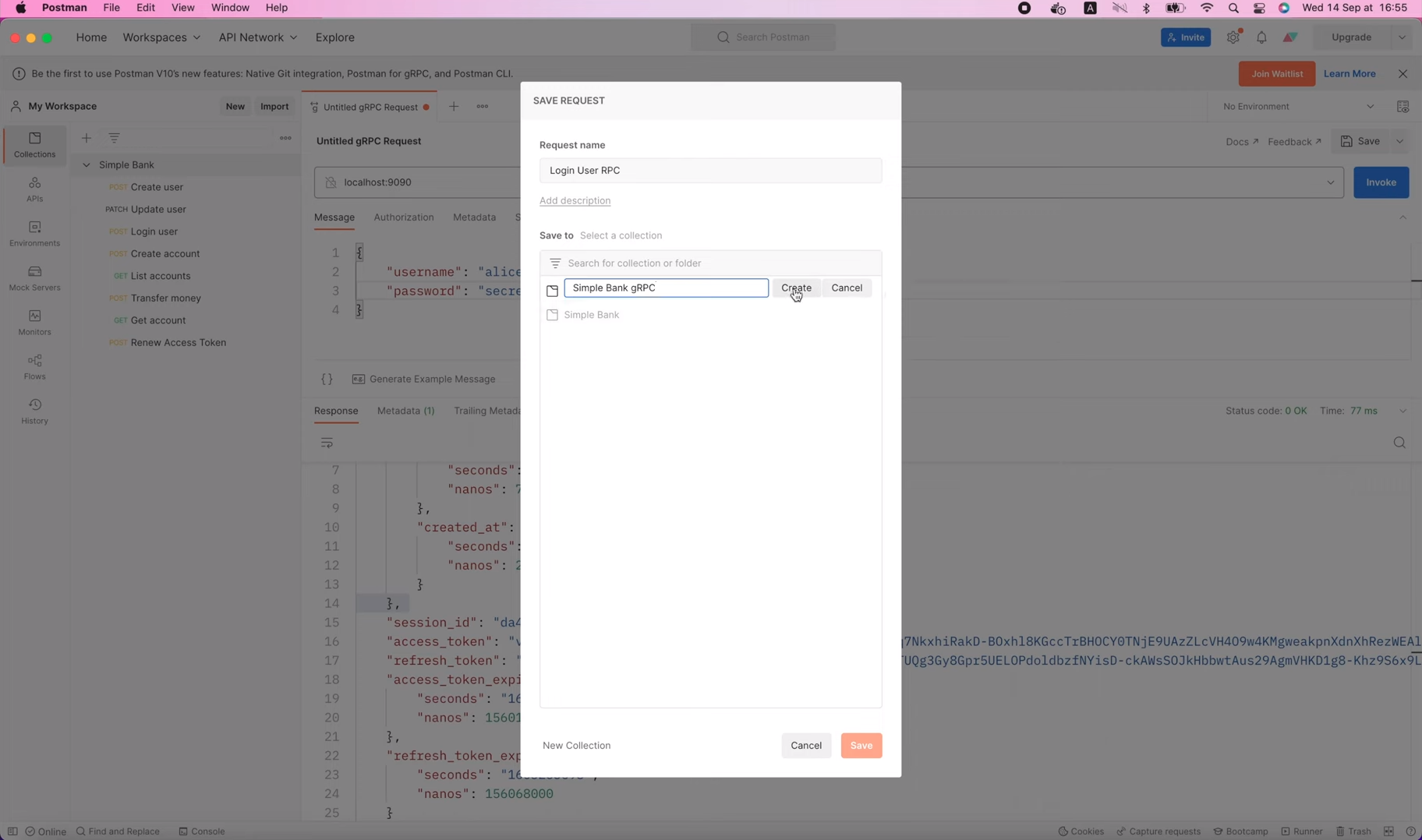Click the wrap lines icon in response
Viewport: 1422px width, 840px height.
(327, 443)
